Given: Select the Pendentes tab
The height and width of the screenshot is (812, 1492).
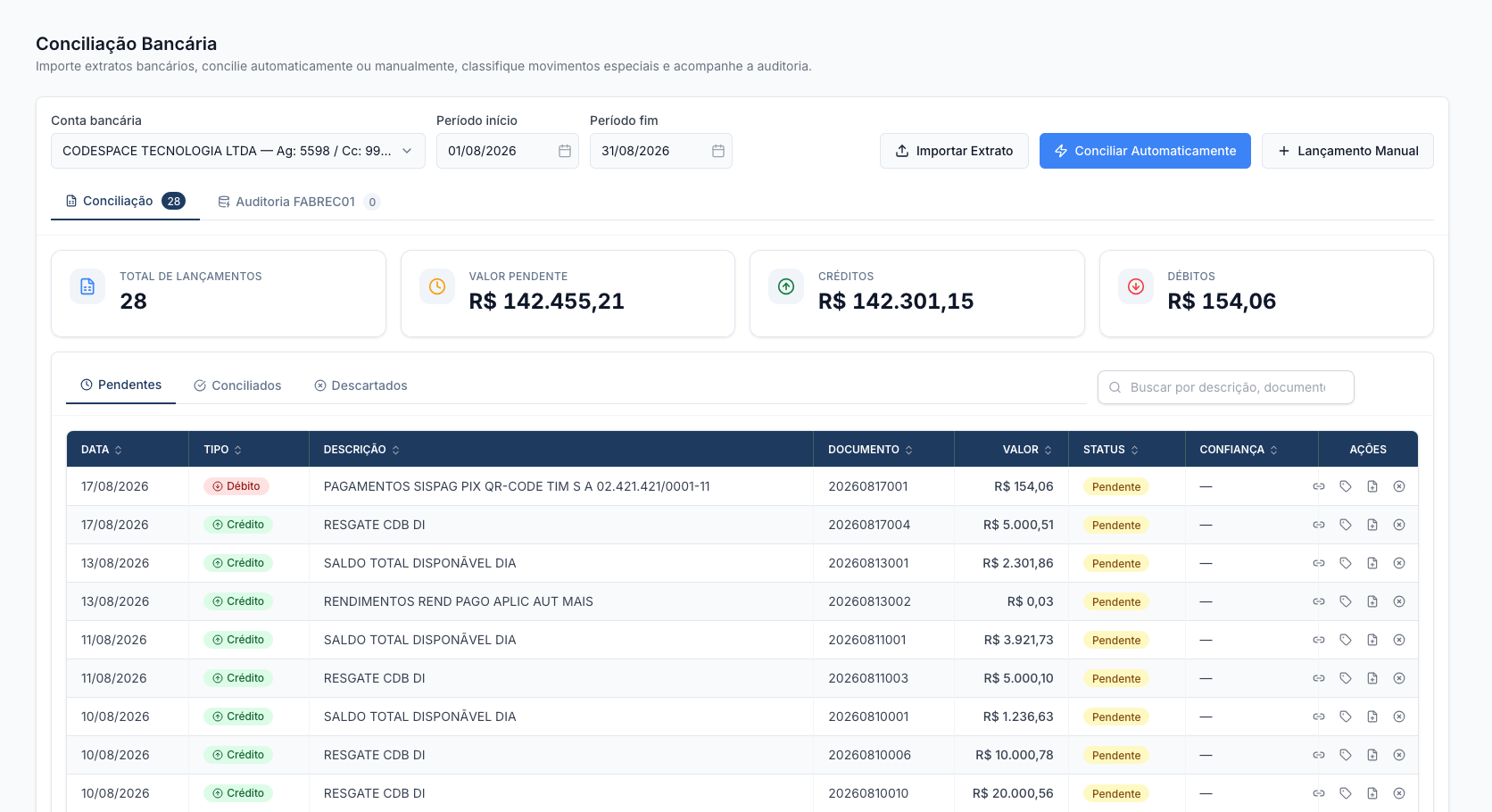Looking at the screenshot, I should pos(120,385).
